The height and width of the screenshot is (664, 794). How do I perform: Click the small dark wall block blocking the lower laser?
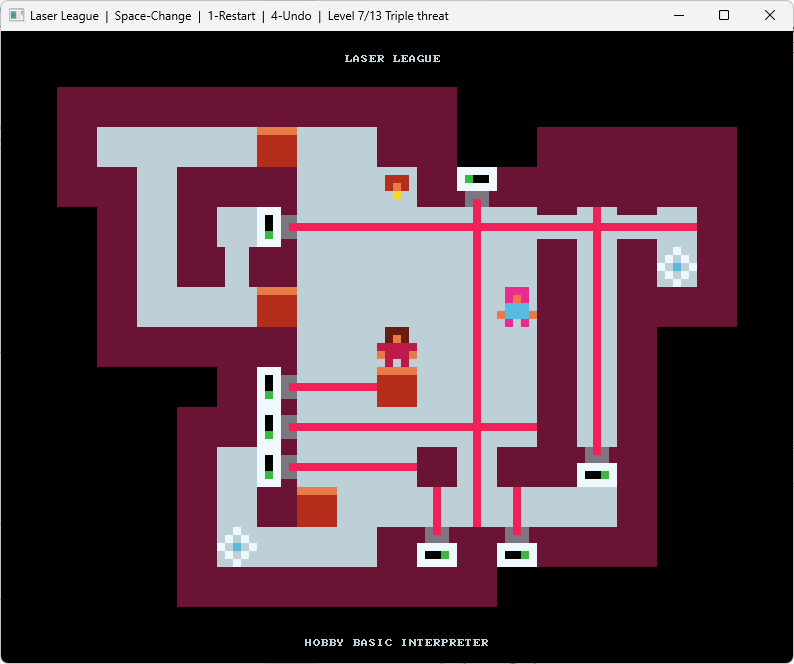[437, 467]
